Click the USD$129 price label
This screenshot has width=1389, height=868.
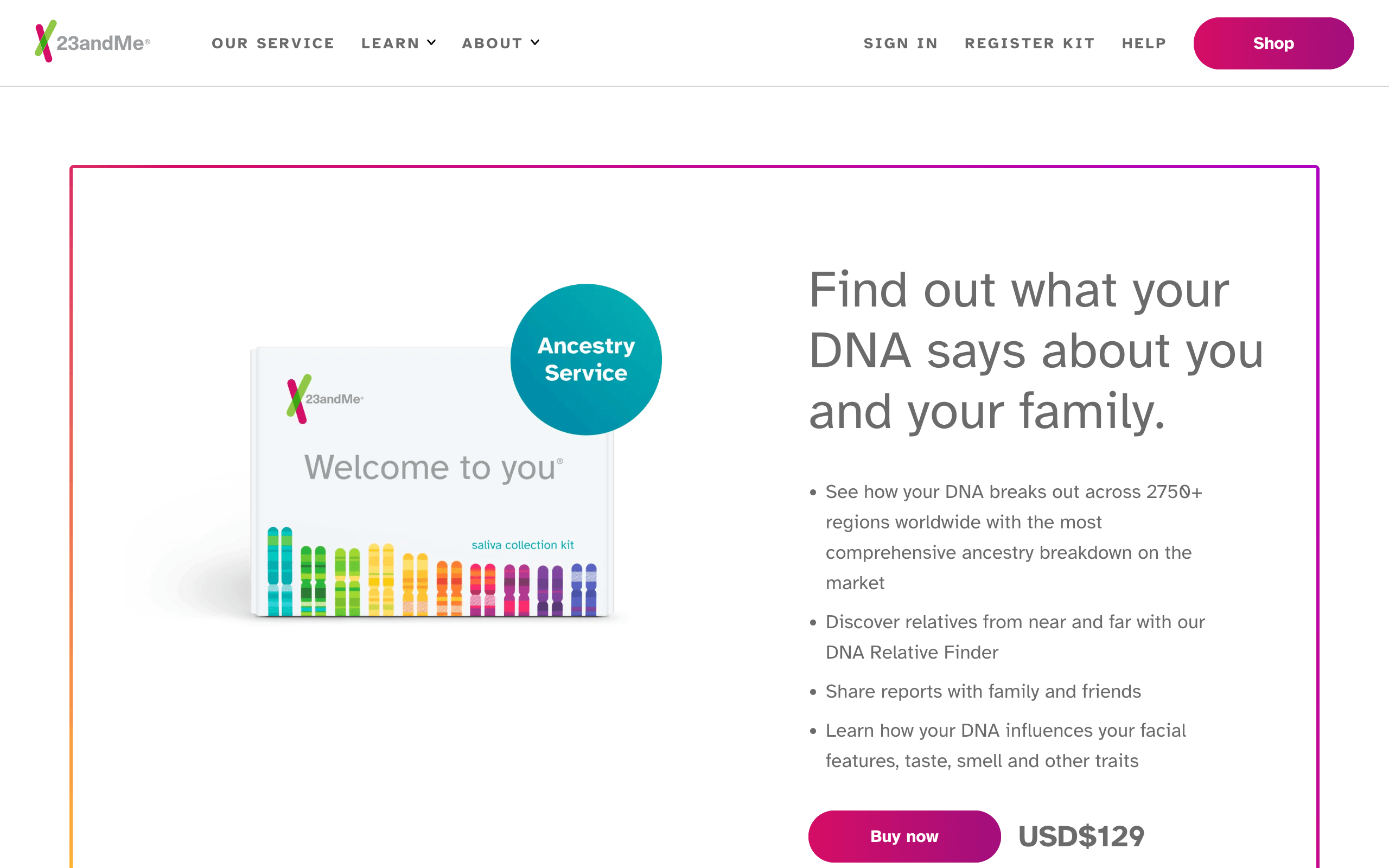[x=1081, y=837]
